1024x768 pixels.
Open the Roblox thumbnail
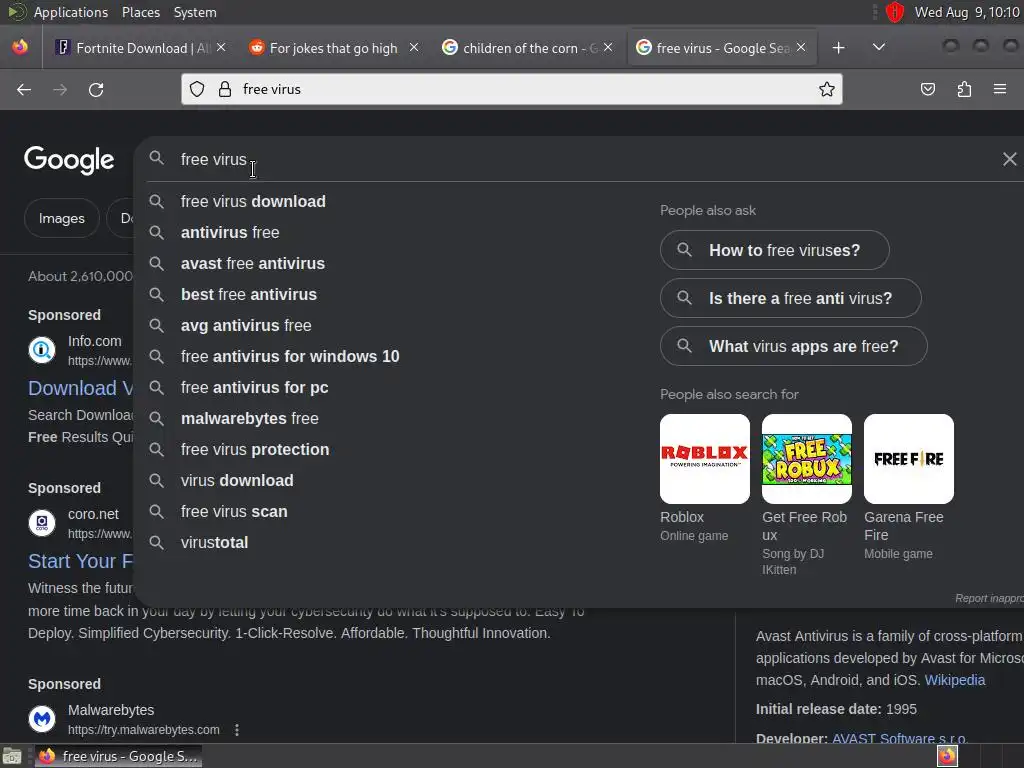[705, 459]
